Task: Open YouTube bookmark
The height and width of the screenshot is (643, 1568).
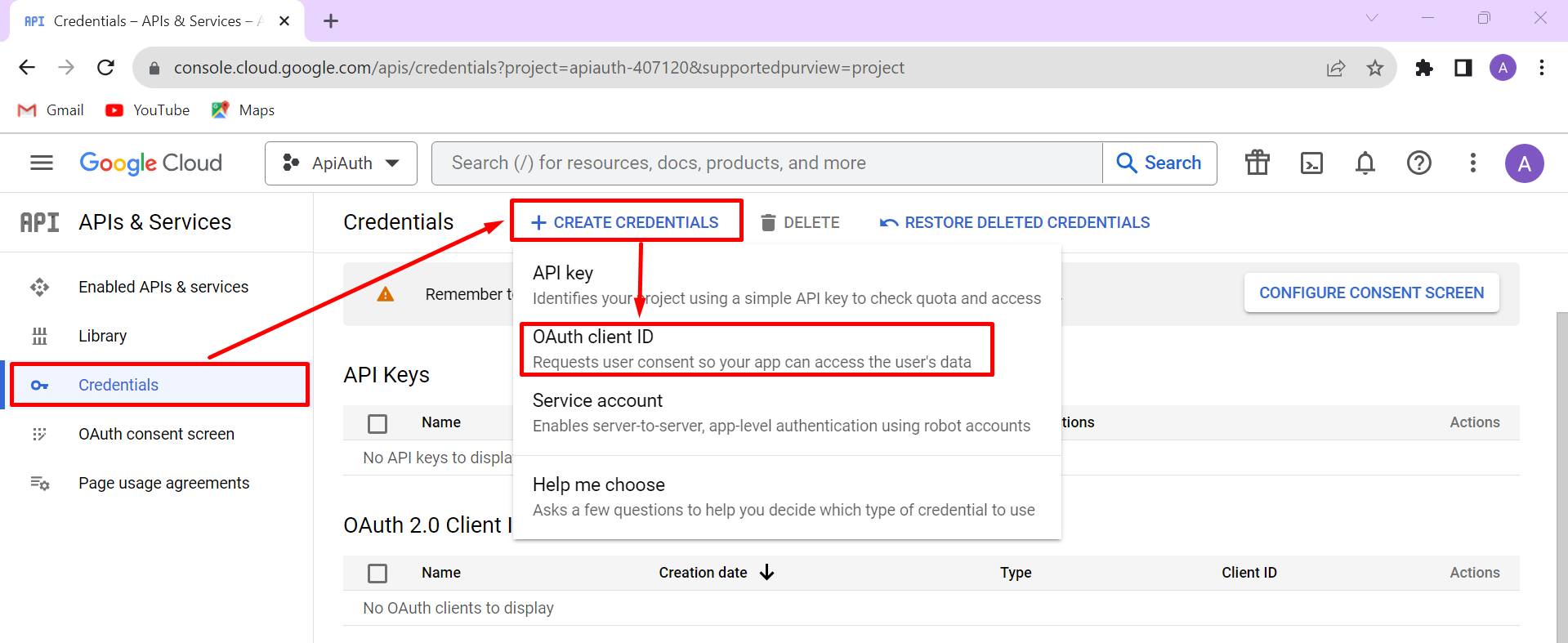Action: pos(148,110)
